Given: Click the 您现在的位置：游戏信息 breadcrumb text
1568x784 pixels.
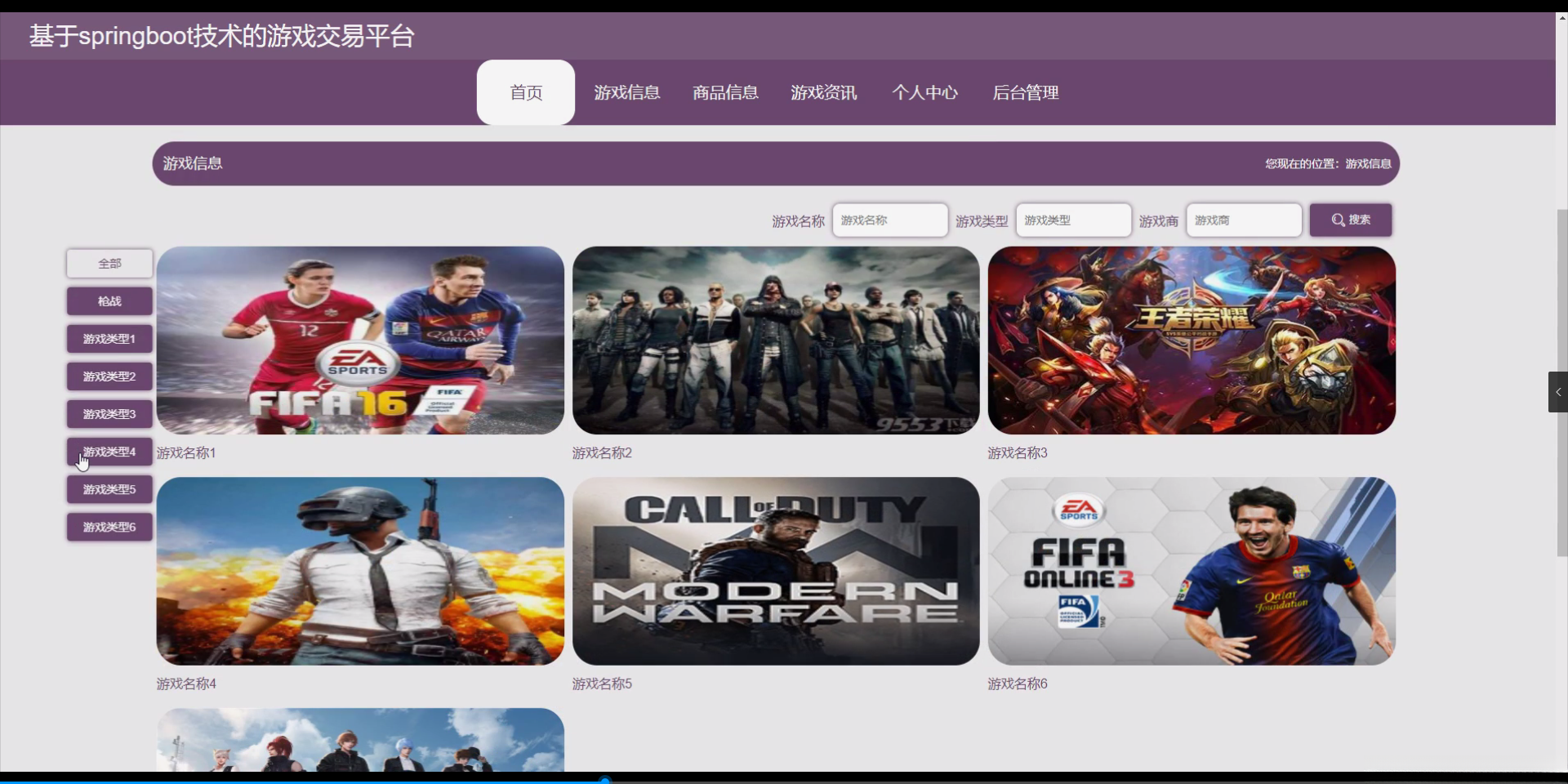Looking at the screenshot, I should tap(1328, 164).
